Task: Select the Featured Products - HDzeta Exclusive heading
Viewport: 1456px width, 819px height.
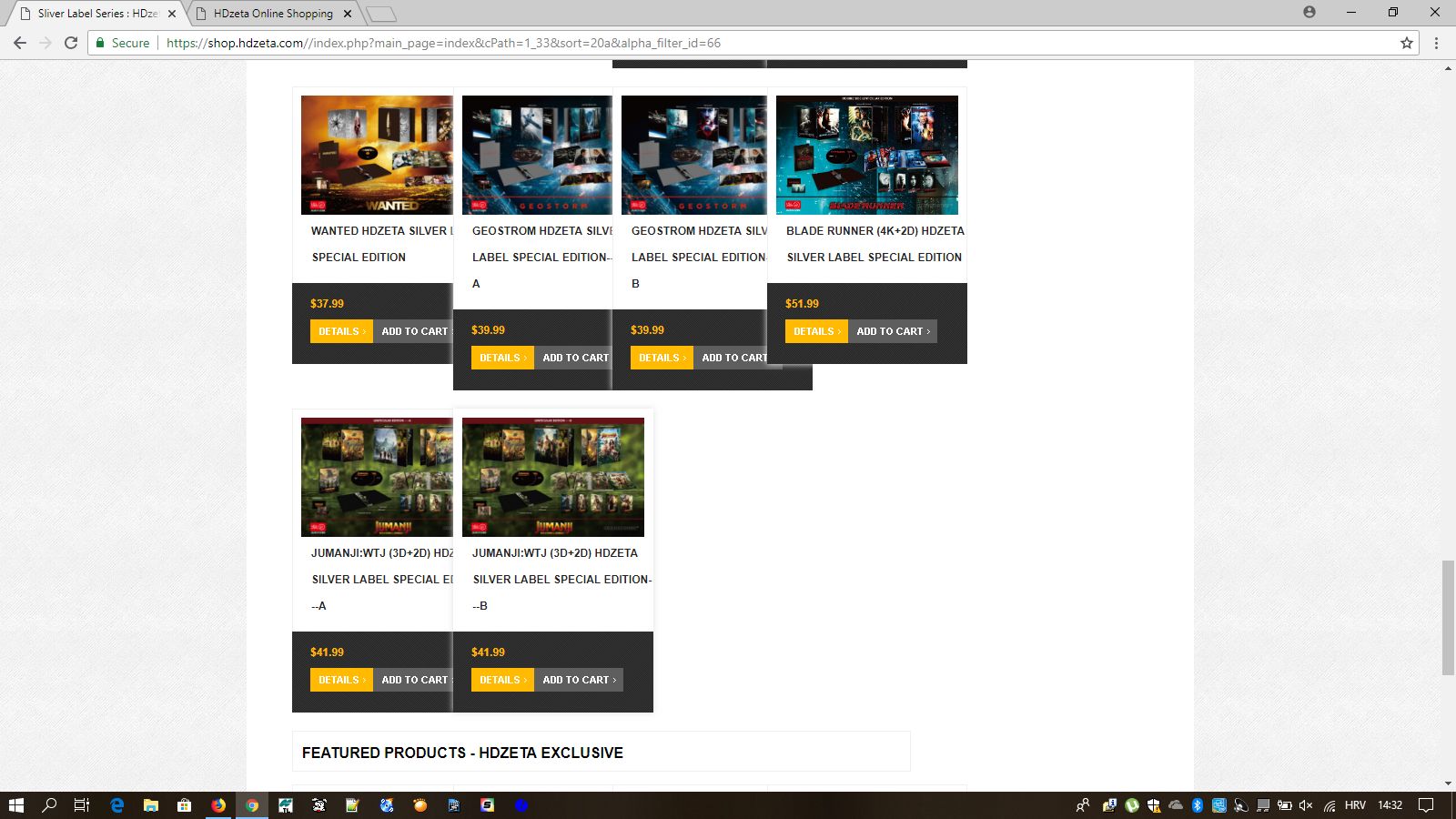Action: (x=462, y=753)
